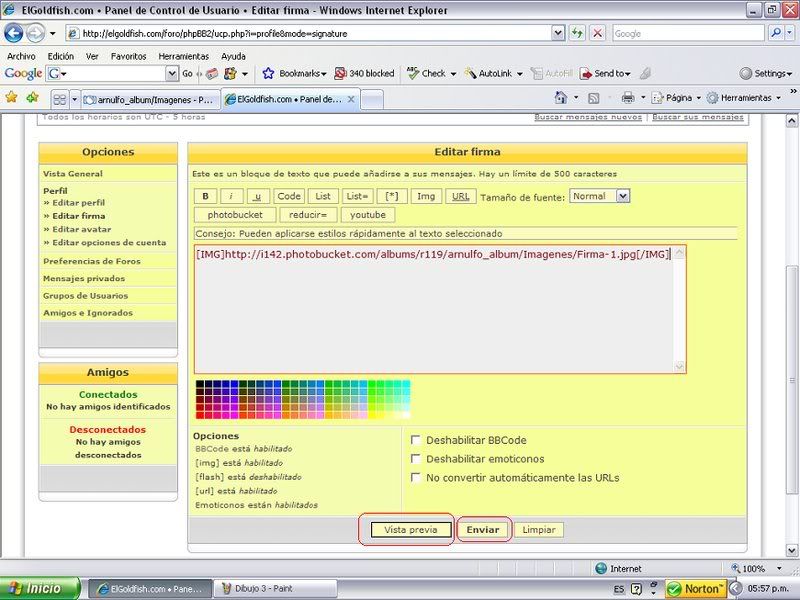Screen dimensions: 800x600
Task: Click the photobucket BBCode button
Action: click(x=235, y=215)
